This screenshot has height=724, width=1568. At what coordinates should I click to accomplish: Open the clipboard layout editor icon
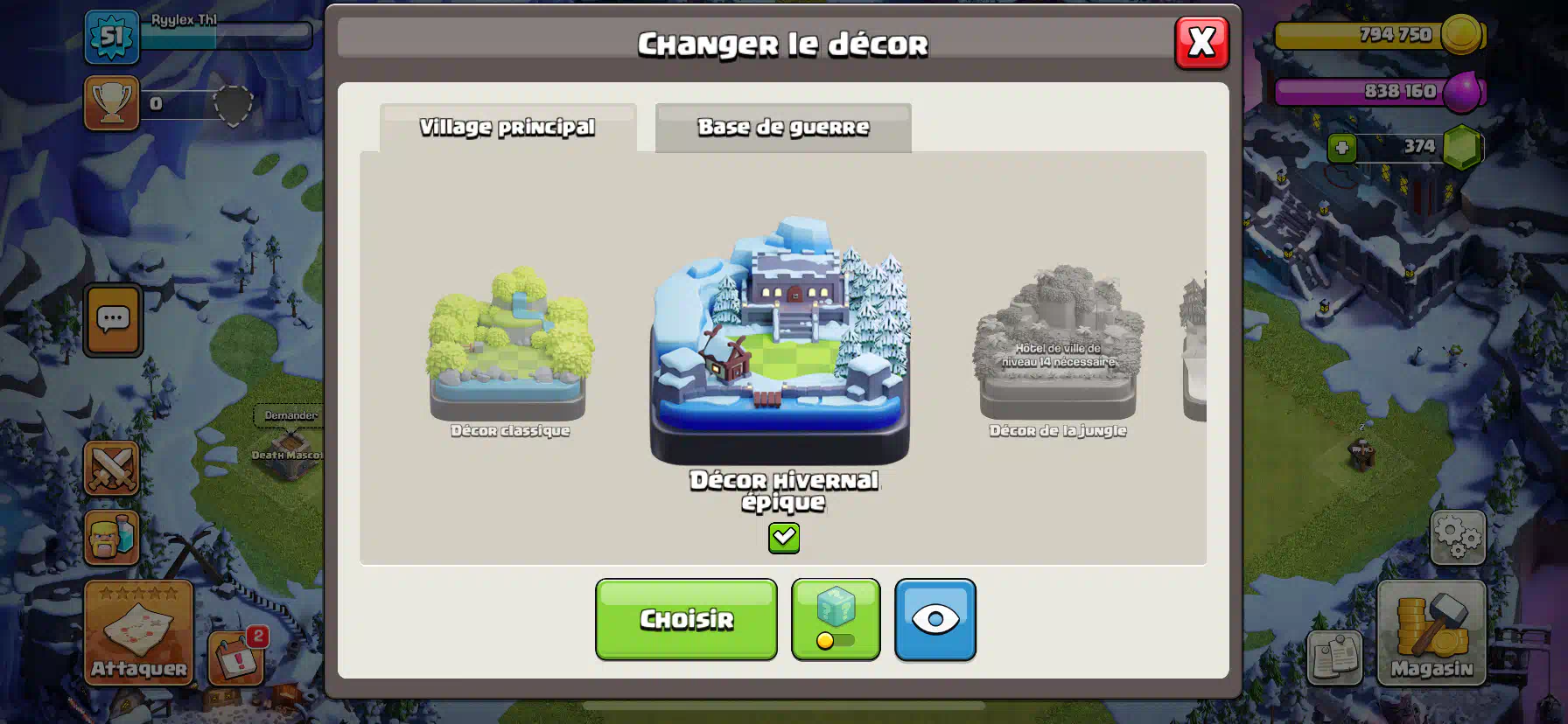point(1334,658)
